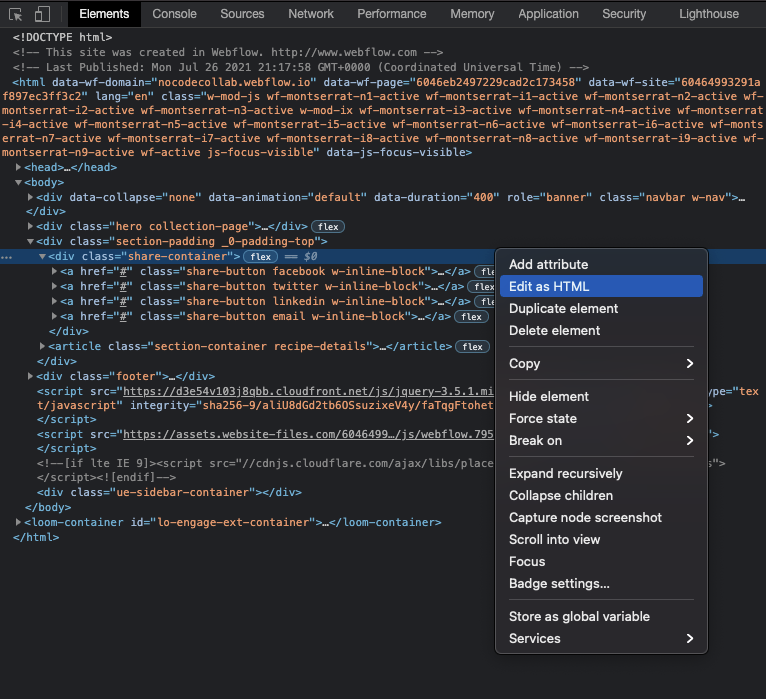Toggle flex badge on hero collection-page div
The height and width of the screenshot is (699, 766).
(x=328, y=227)
